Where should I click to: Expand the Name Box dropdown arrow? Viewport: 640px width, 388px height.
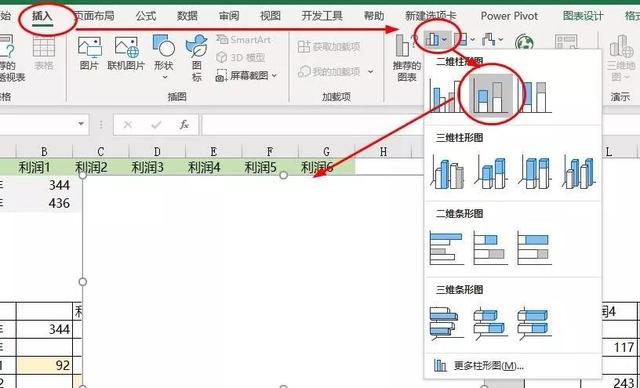click(81, 124)
